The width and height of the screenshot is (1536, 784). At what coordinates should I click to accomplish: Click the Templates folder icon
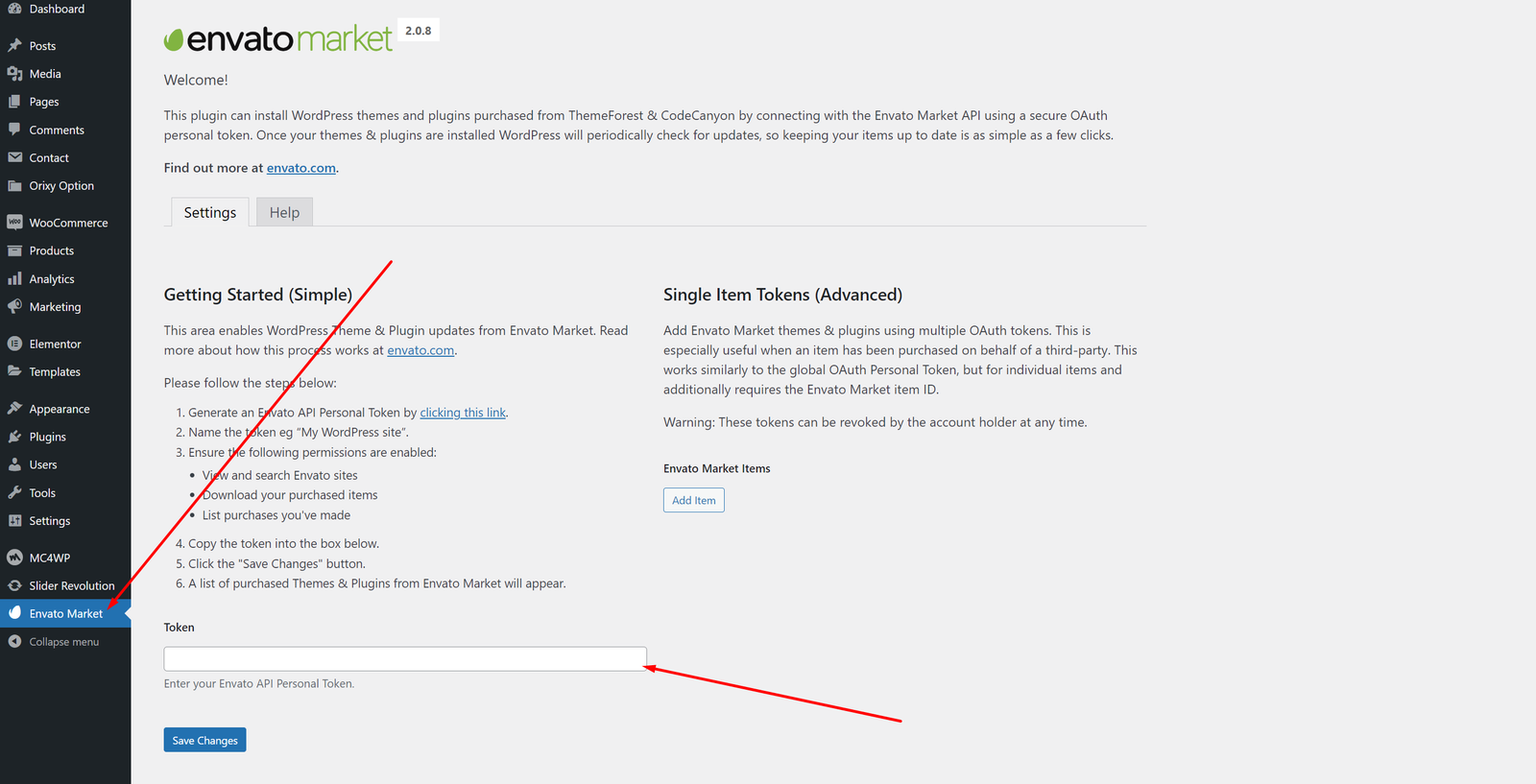click(x=14, y=371)
